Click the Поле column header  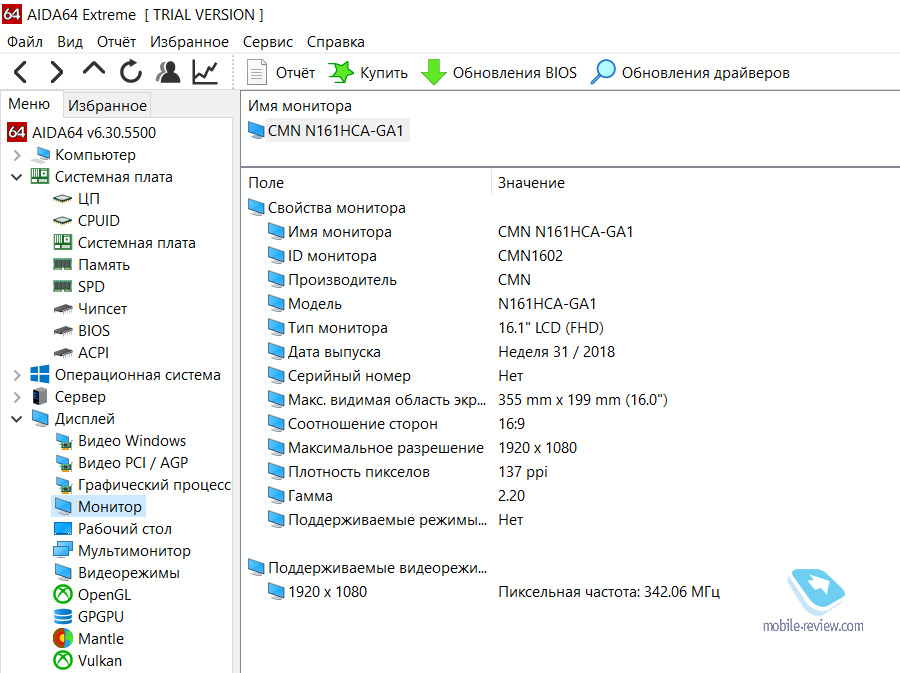266,183
